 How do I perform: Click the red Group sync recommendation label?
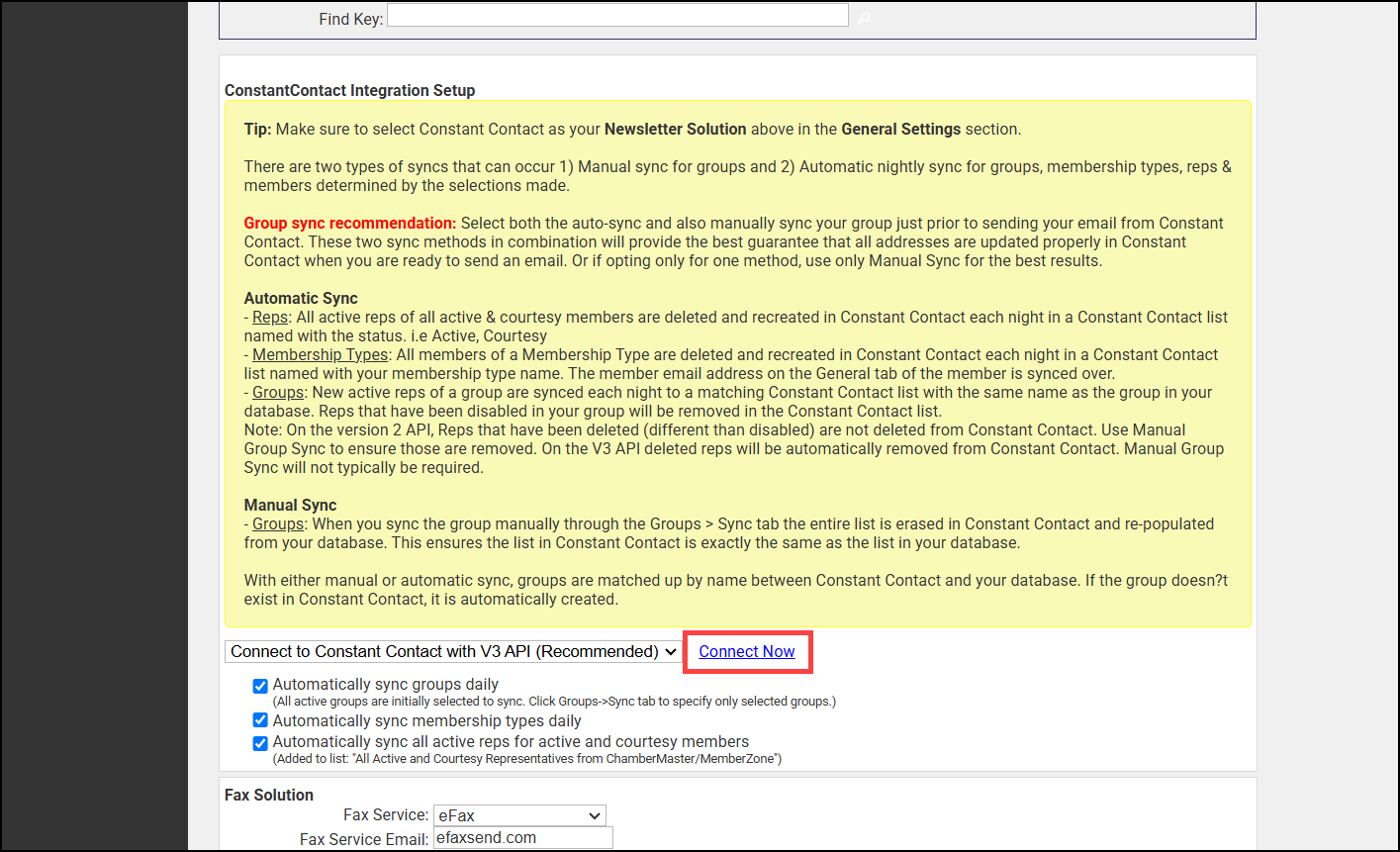[350, 223]
